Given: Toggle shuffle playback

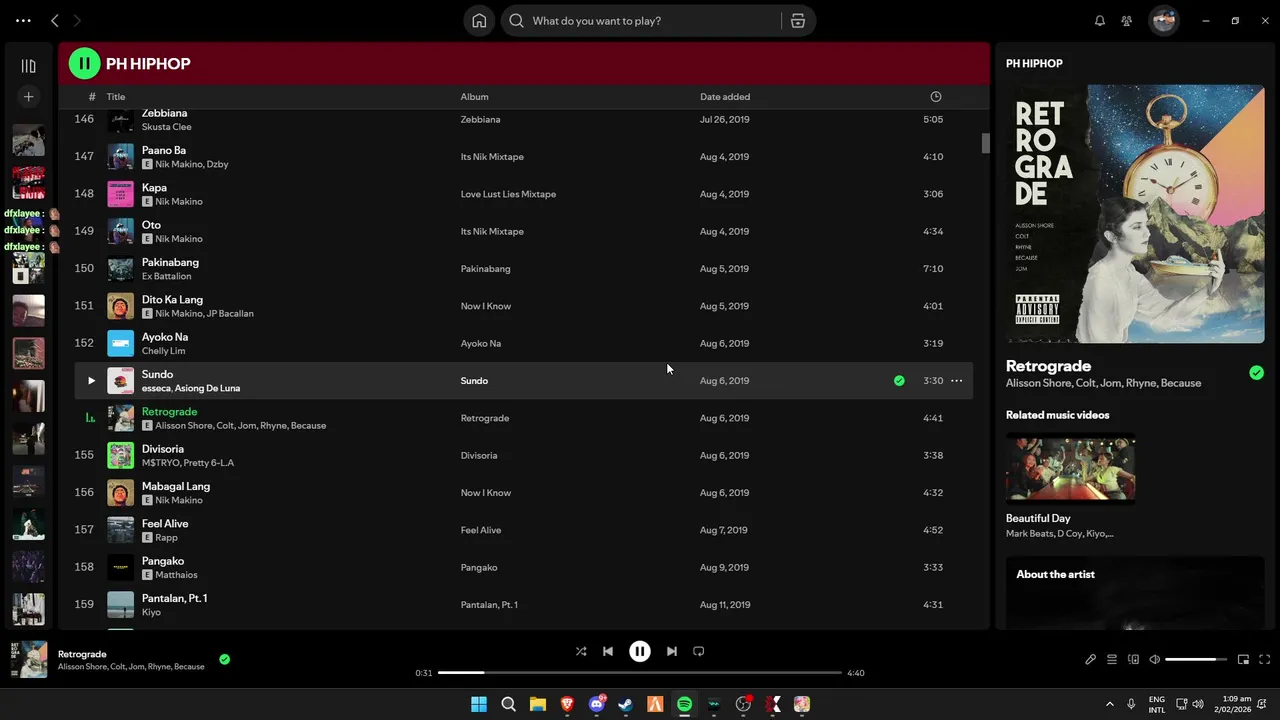Looking at the screenshot, I should pos(581,651).
